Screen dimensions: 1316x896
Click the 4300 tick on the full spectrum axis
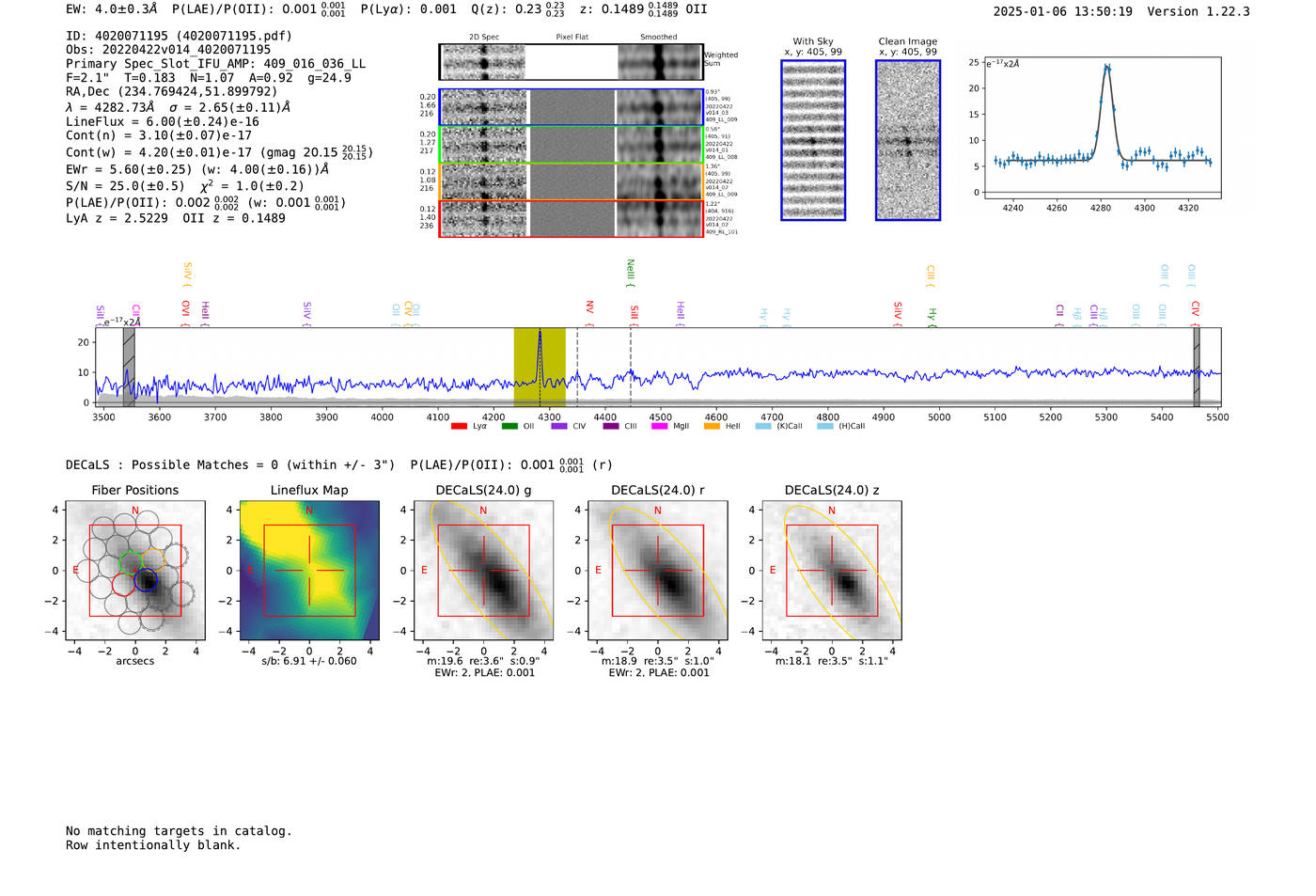pyautogui.click(x=549, y=417)
